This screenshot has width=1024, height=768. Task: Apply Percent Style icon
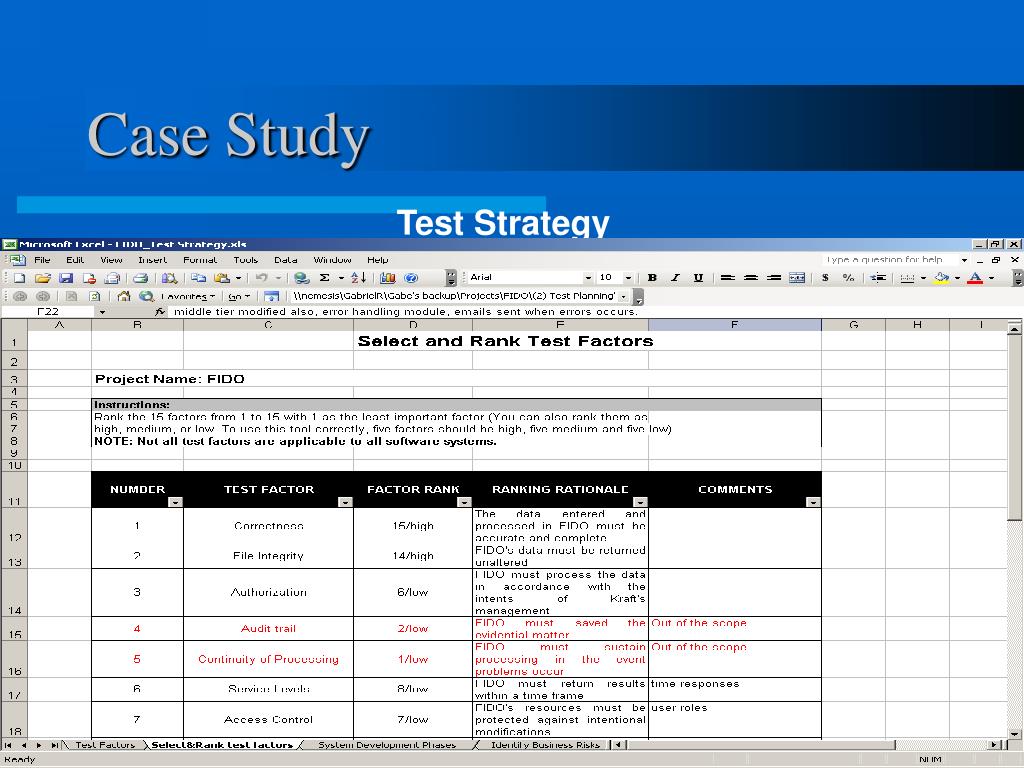click(848, 278)
